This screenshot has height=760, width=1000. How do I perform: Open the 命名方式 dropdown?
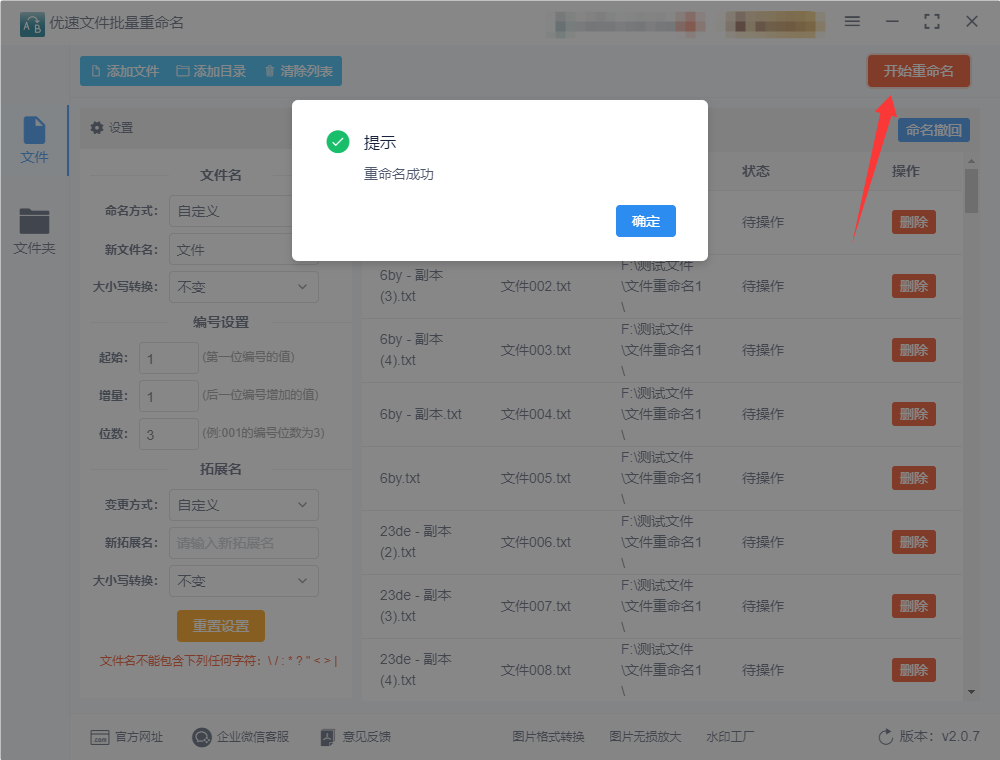click(x=244, y=211)
